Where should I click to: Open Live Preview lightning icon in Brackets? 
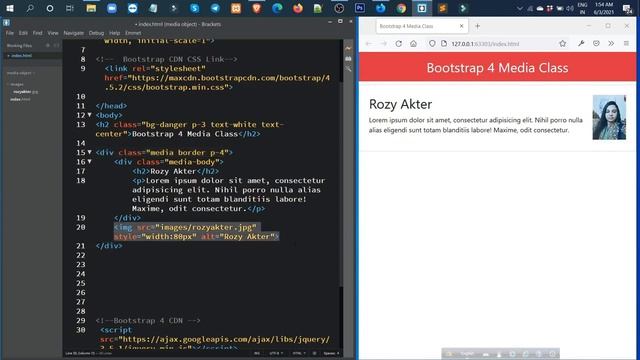tap(348, 49)
